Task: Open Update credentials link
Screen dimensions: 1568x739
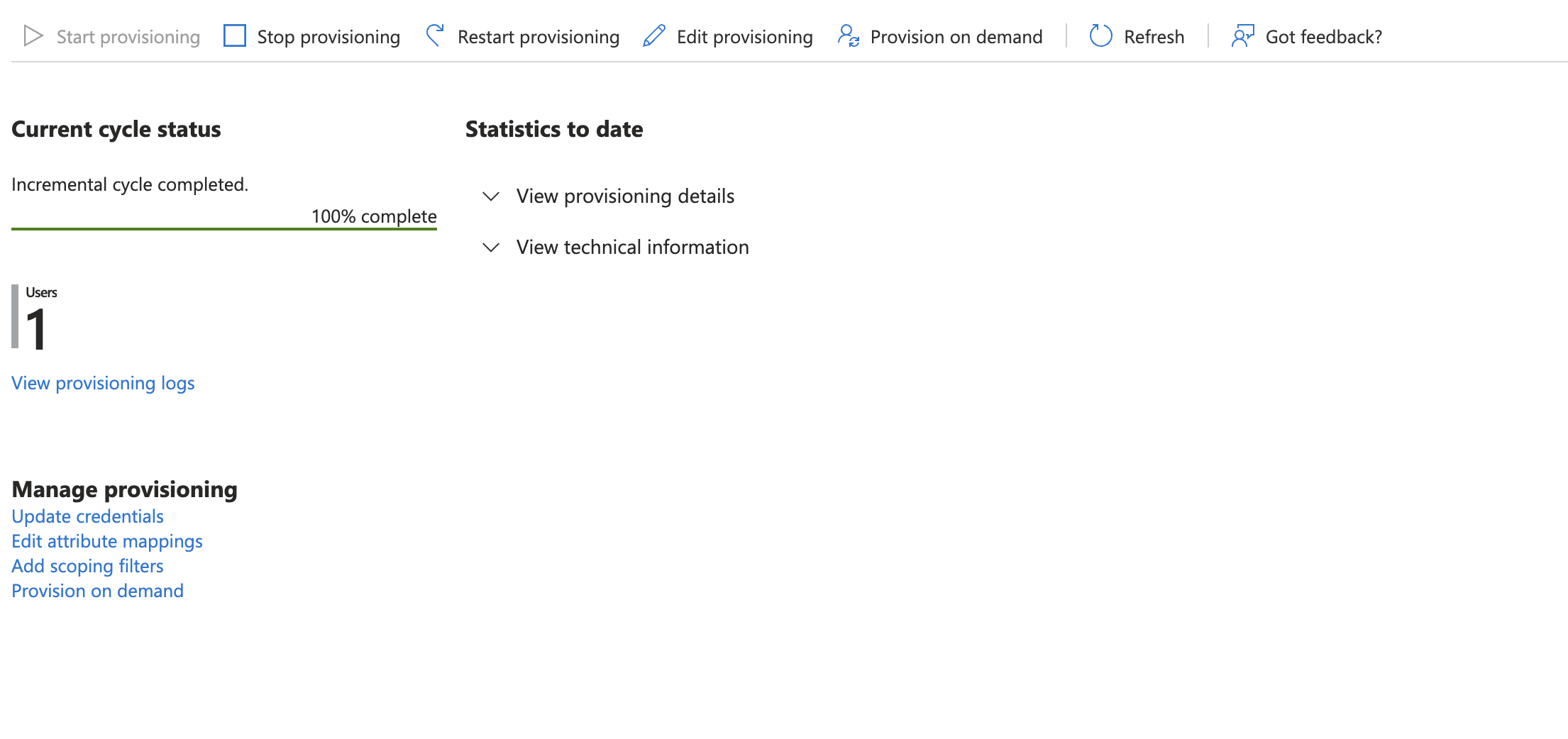Action: pyautogui.click(x=87, y=516)
